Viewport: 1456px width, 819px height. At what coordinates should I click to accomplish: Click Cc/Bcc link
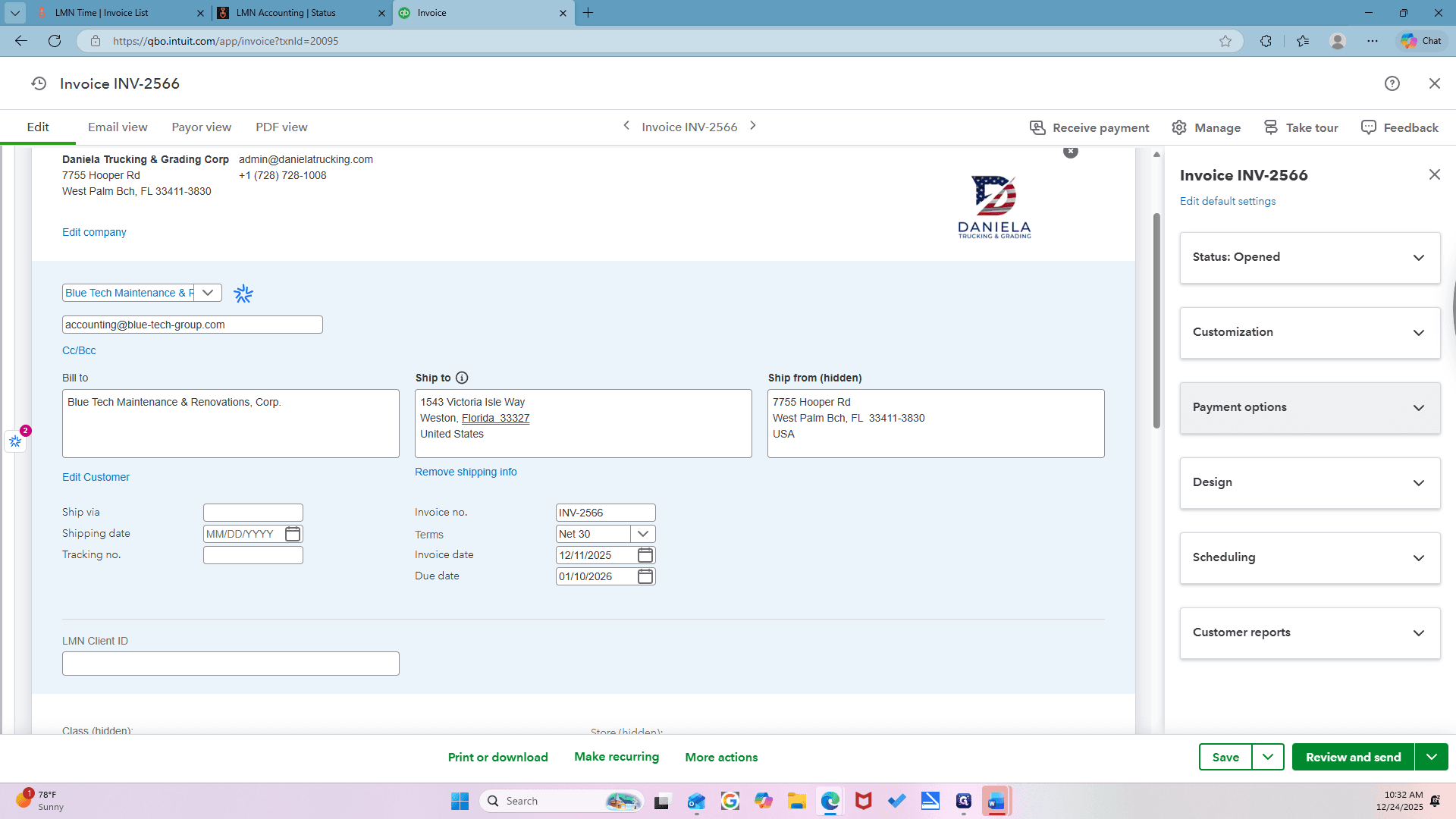(x=79, y=350)
